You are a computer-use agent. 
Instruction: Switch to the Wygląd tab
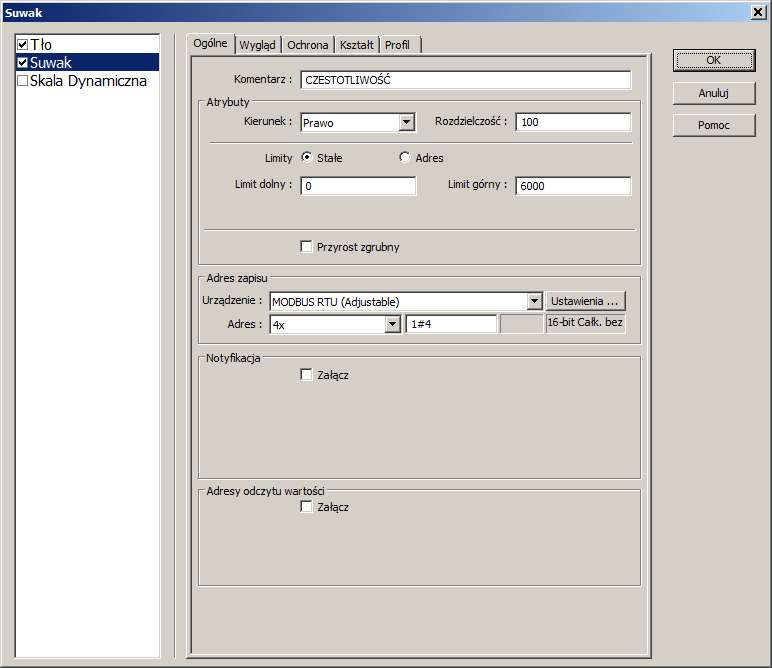point(257,45)
